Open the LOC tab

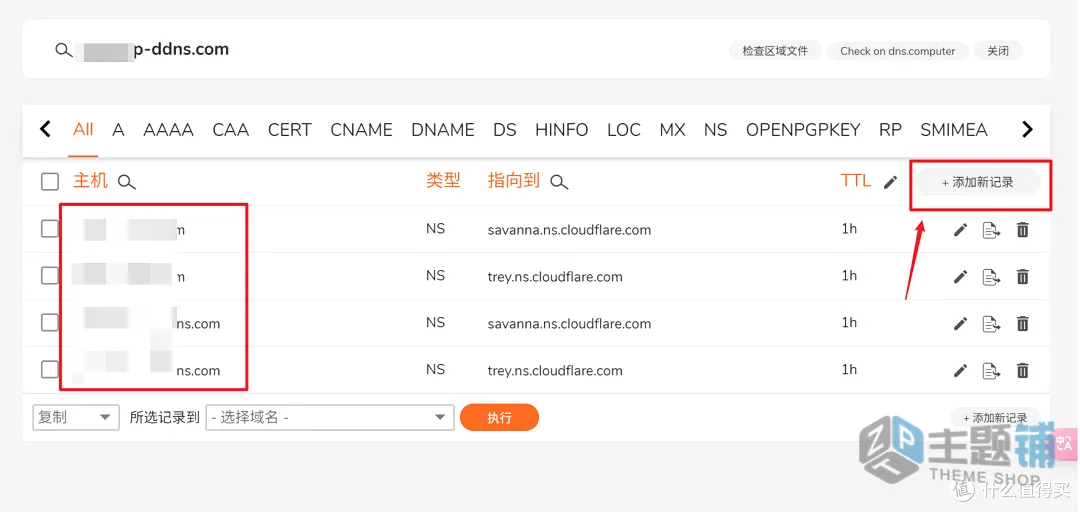coord(624,130)
